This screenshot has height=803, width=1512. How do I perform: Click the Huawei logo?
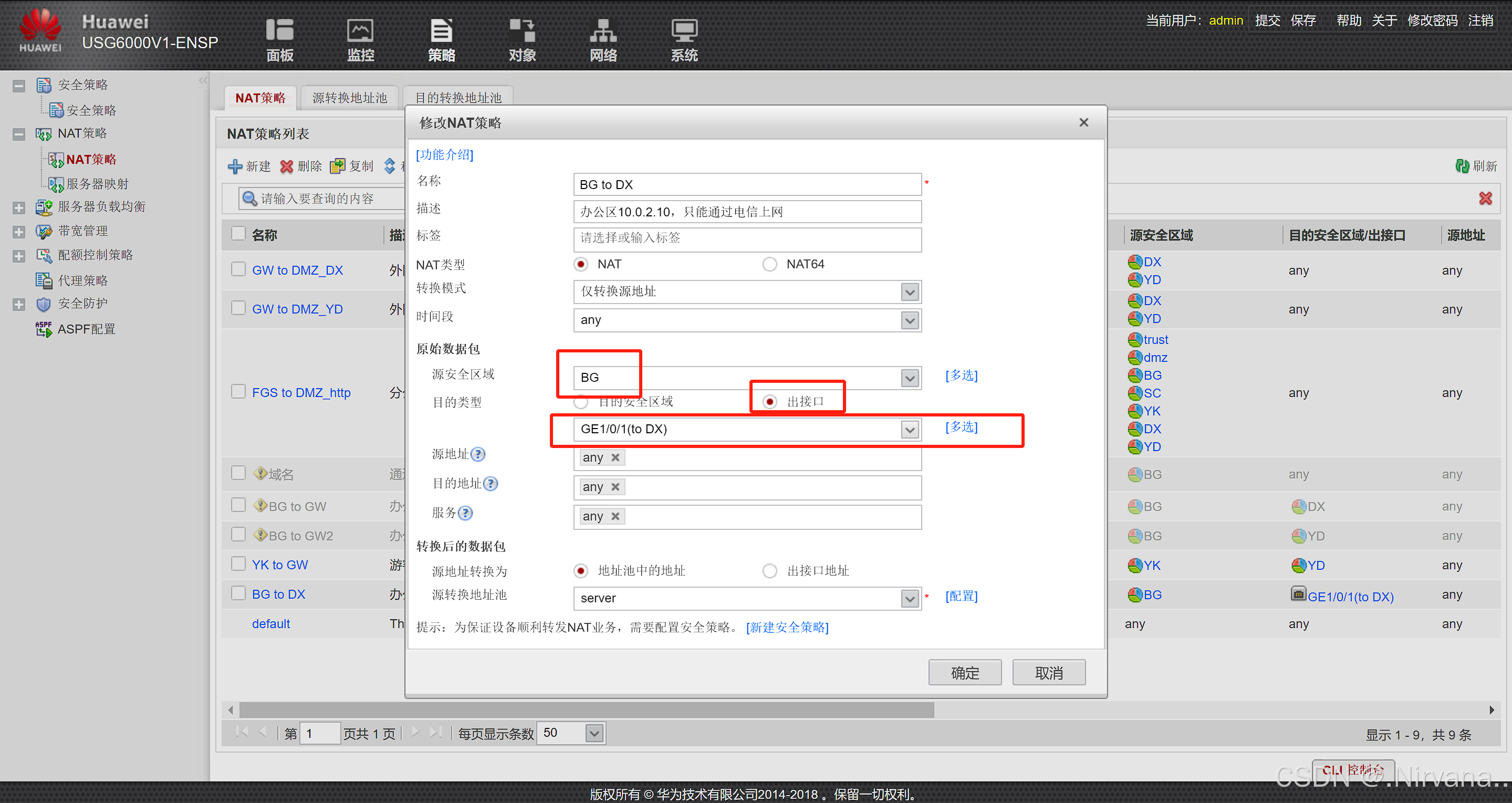pos(40,30)
